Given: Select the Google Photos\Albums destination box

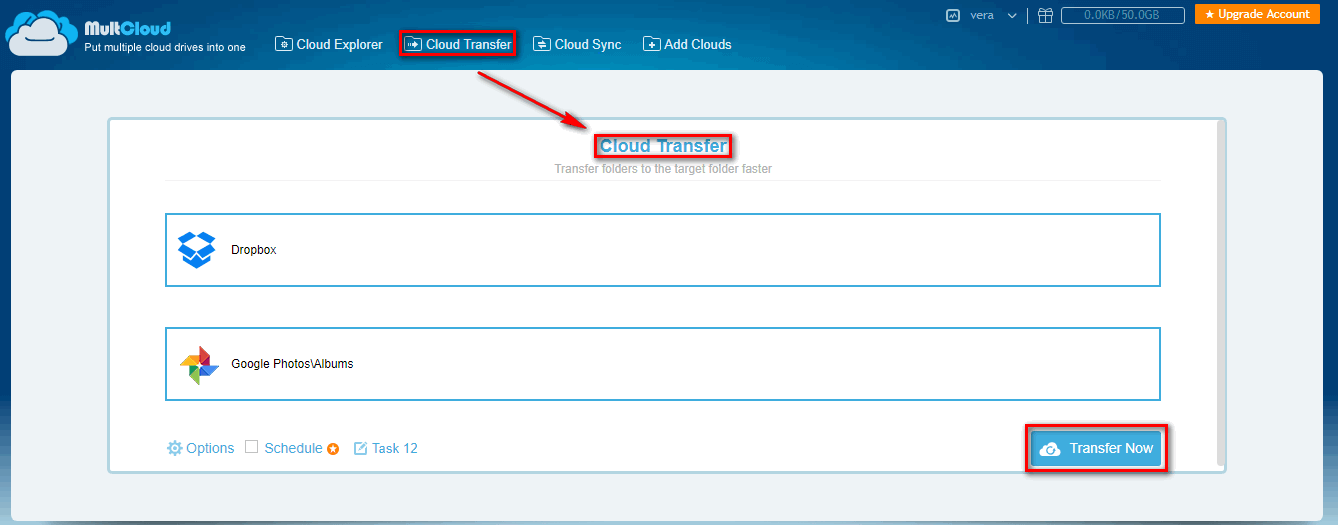Looking at the screenshot, I should [x=663, y=364].
